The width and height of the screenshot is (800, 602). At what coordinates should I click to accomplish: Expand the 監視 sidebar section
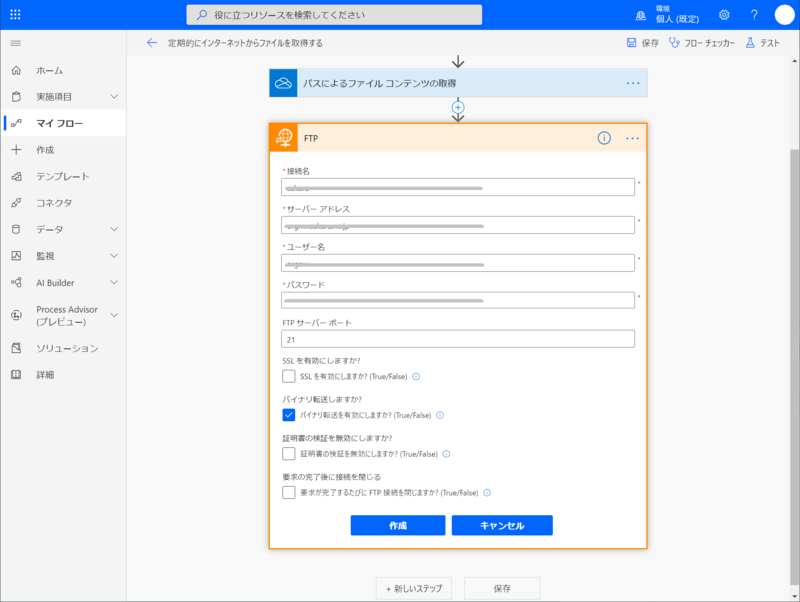point(114,256)
